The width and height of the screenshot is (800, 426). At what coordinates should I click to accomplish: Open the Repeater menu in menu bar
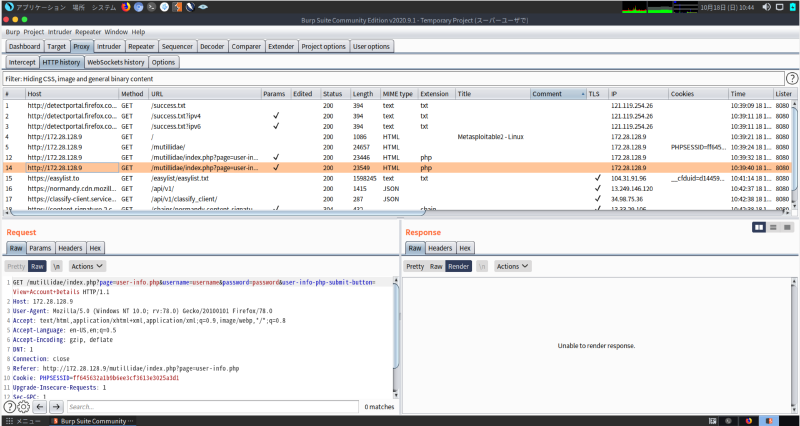[x=87, y=32]
